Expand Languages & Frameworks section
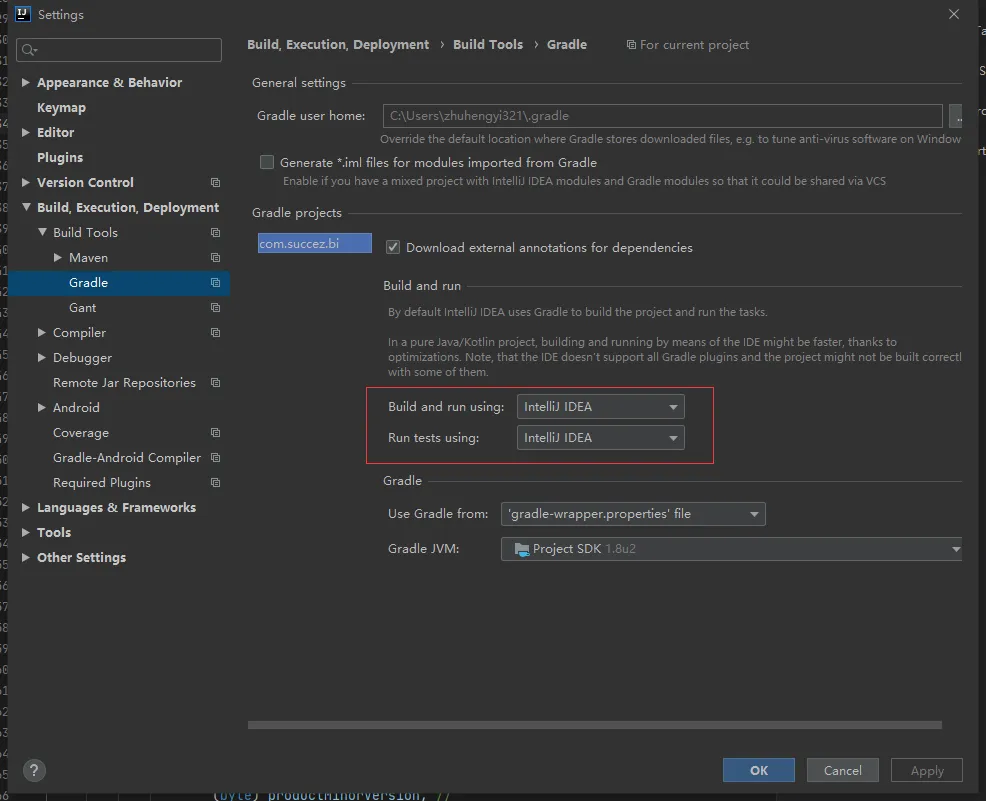Viewport: 986px width, 801px height. point(26,507)
